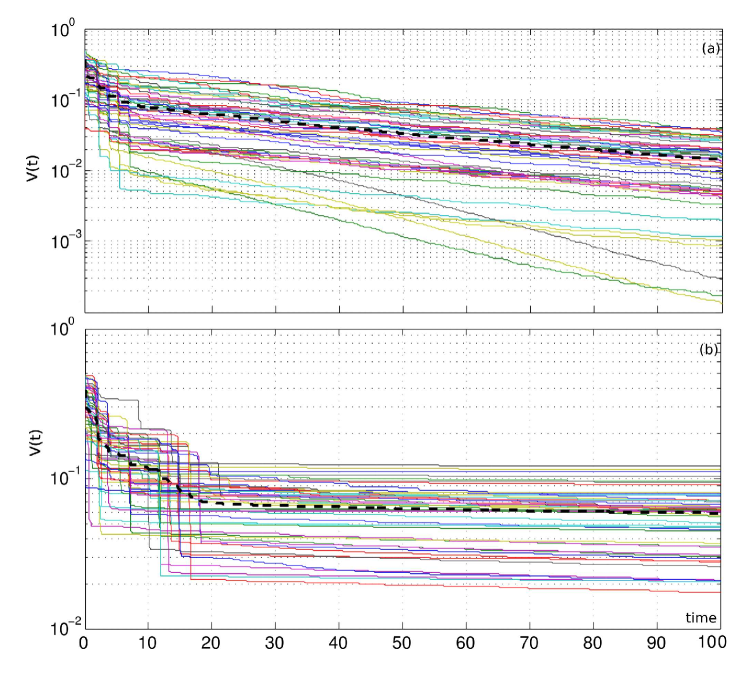Click the V(t) label of the upper plot
This screenshot has width=747, height=676.
click(x=33, y=167)
